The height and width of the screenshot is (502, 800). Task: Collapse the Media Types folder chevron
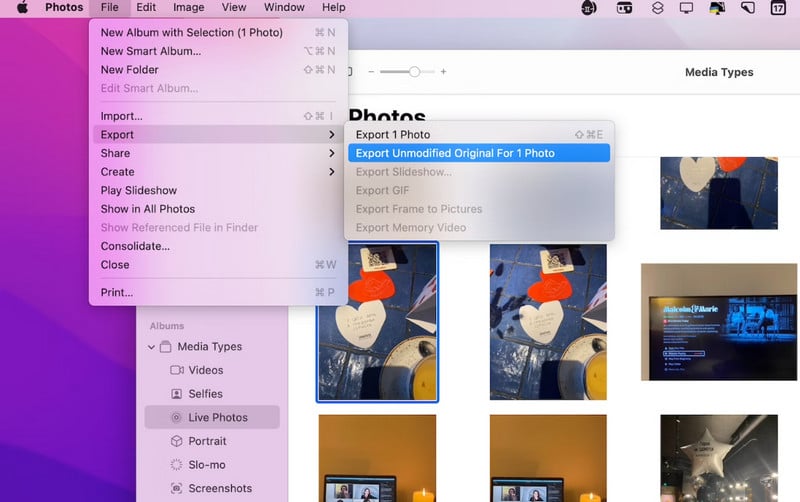pos(151,347)
